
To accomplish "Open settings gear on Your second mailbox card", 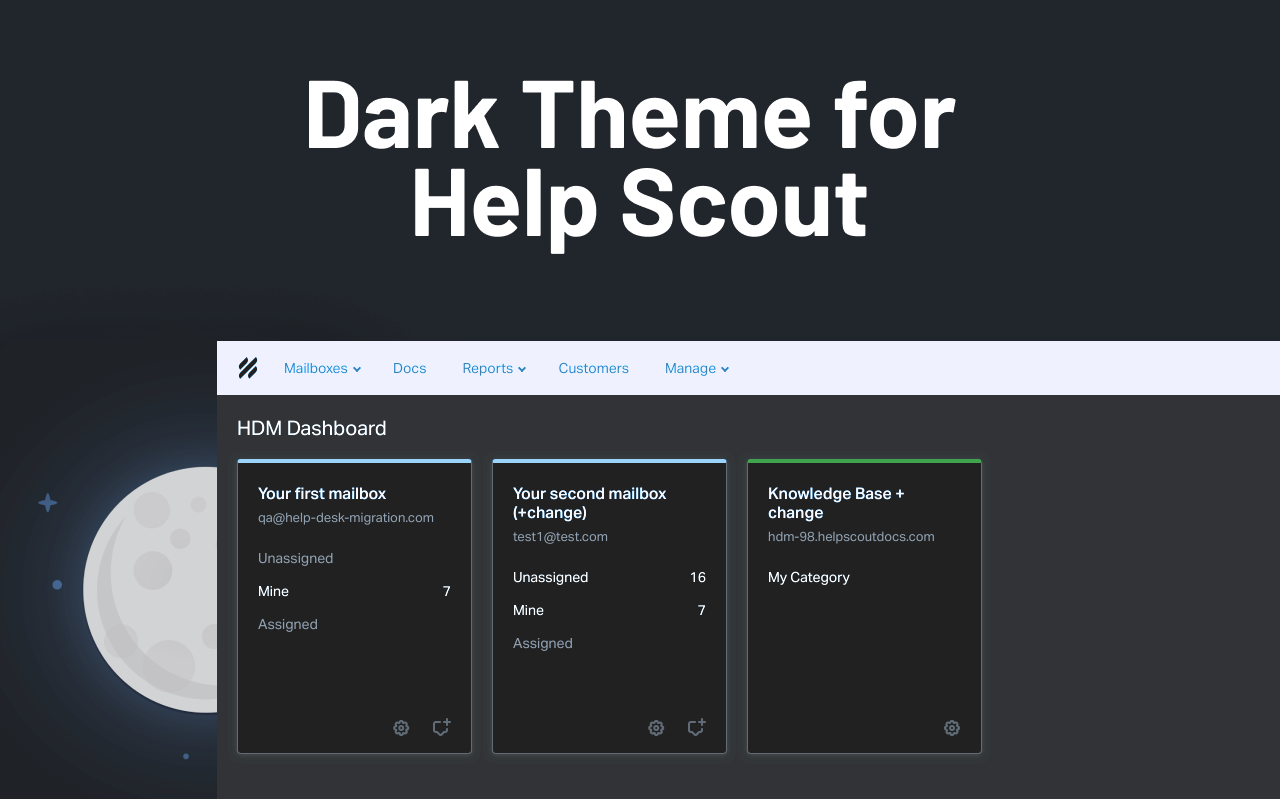I will (x=656, y=728).
